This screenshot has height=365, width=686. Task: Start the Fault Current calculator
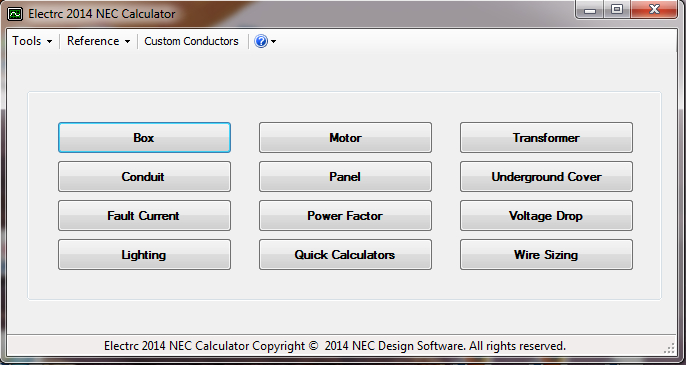click(144, 215)
